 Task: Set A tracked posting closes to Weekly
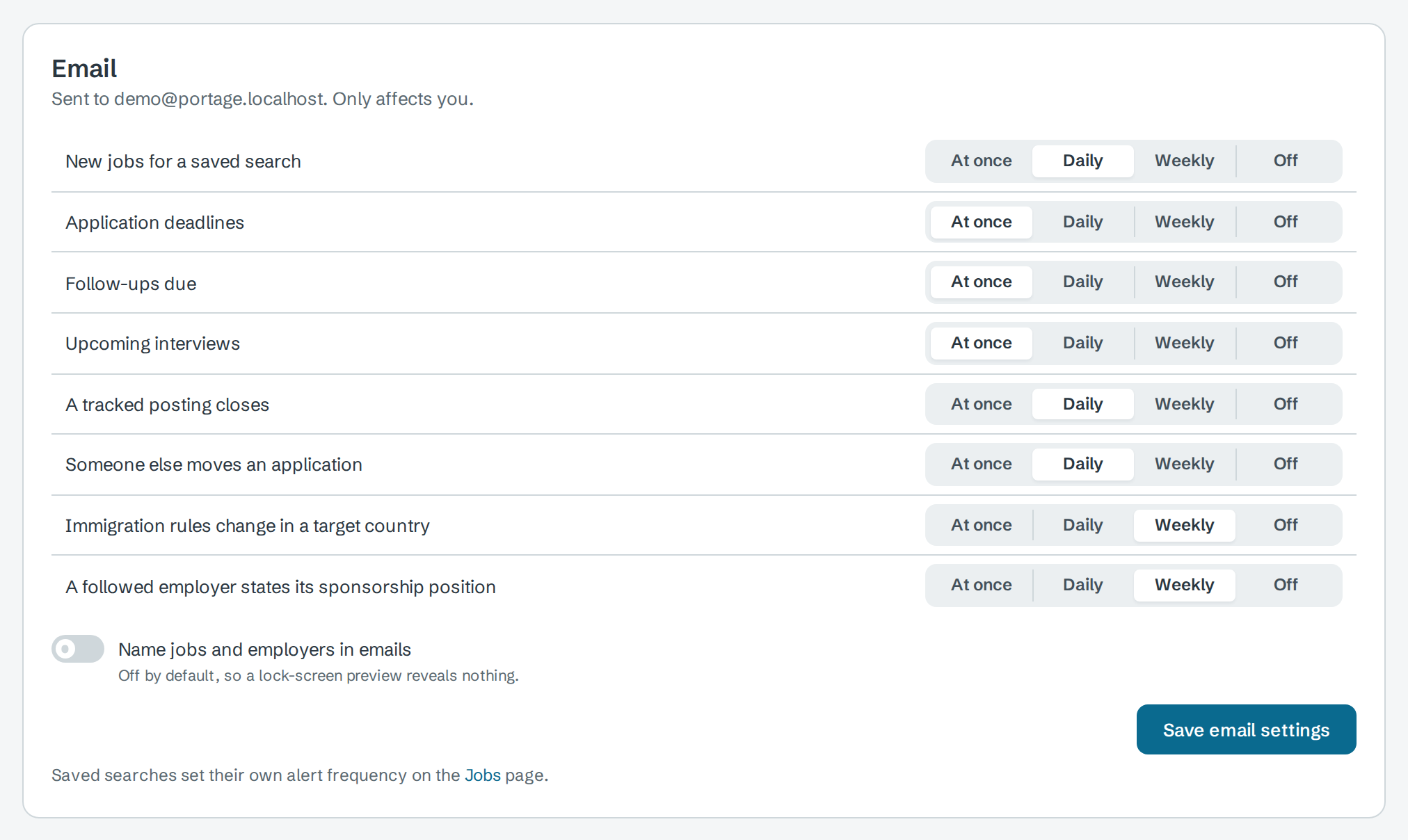tap(1184, 404)
